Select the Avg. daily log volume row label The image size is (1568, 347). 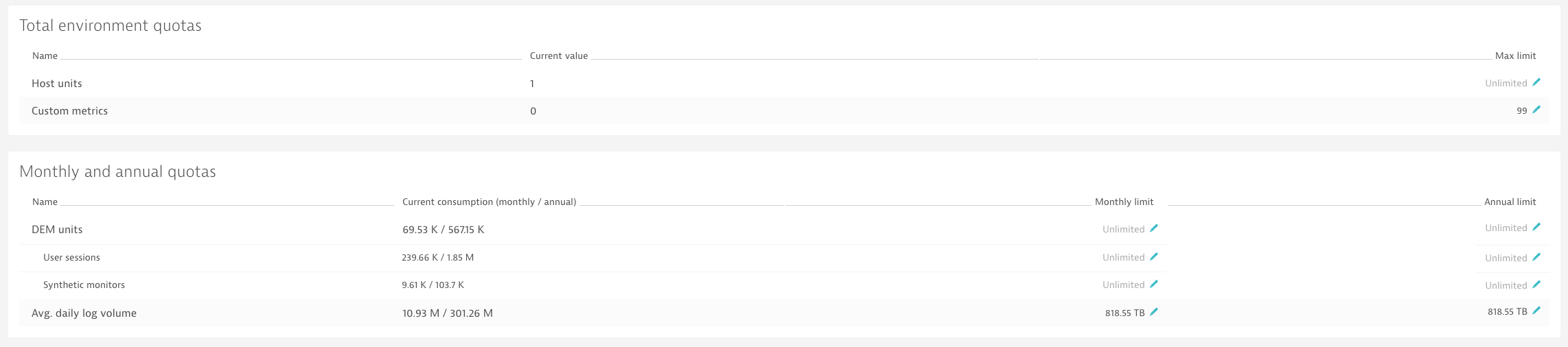[x=84, y=313]
